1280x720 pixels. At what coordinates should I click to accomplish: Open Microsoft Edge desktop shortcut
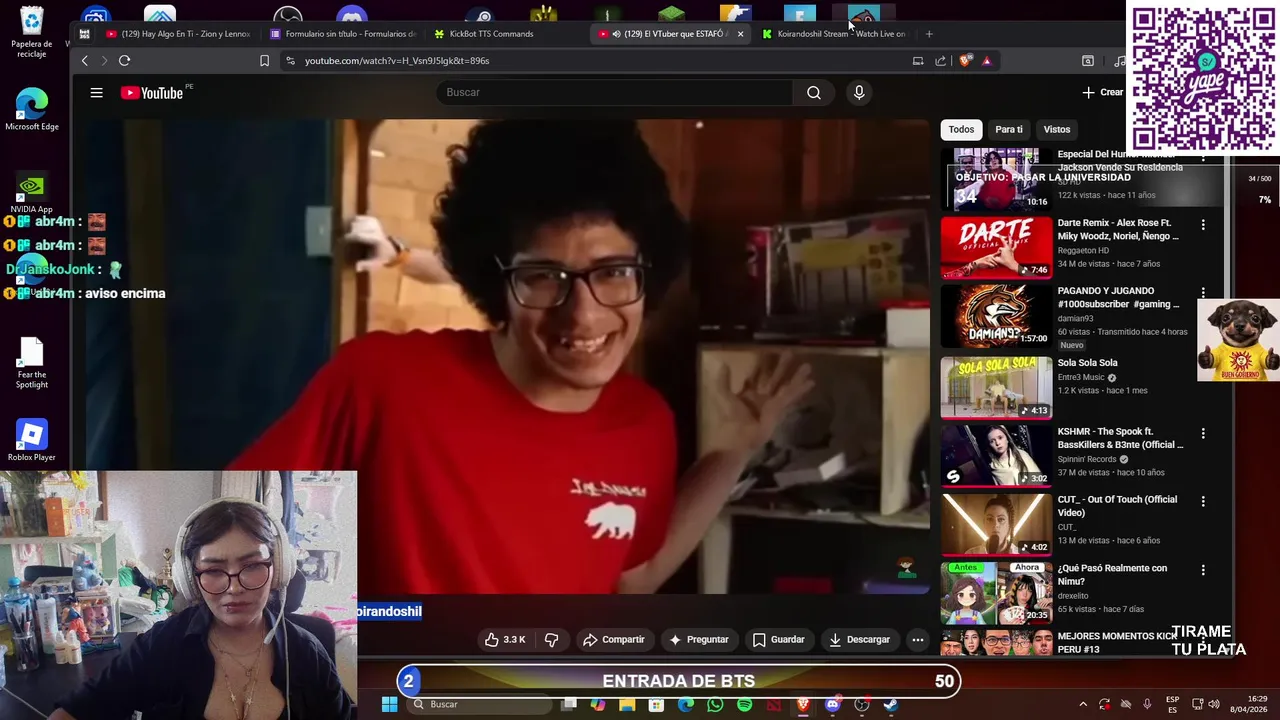coord(32,110)
